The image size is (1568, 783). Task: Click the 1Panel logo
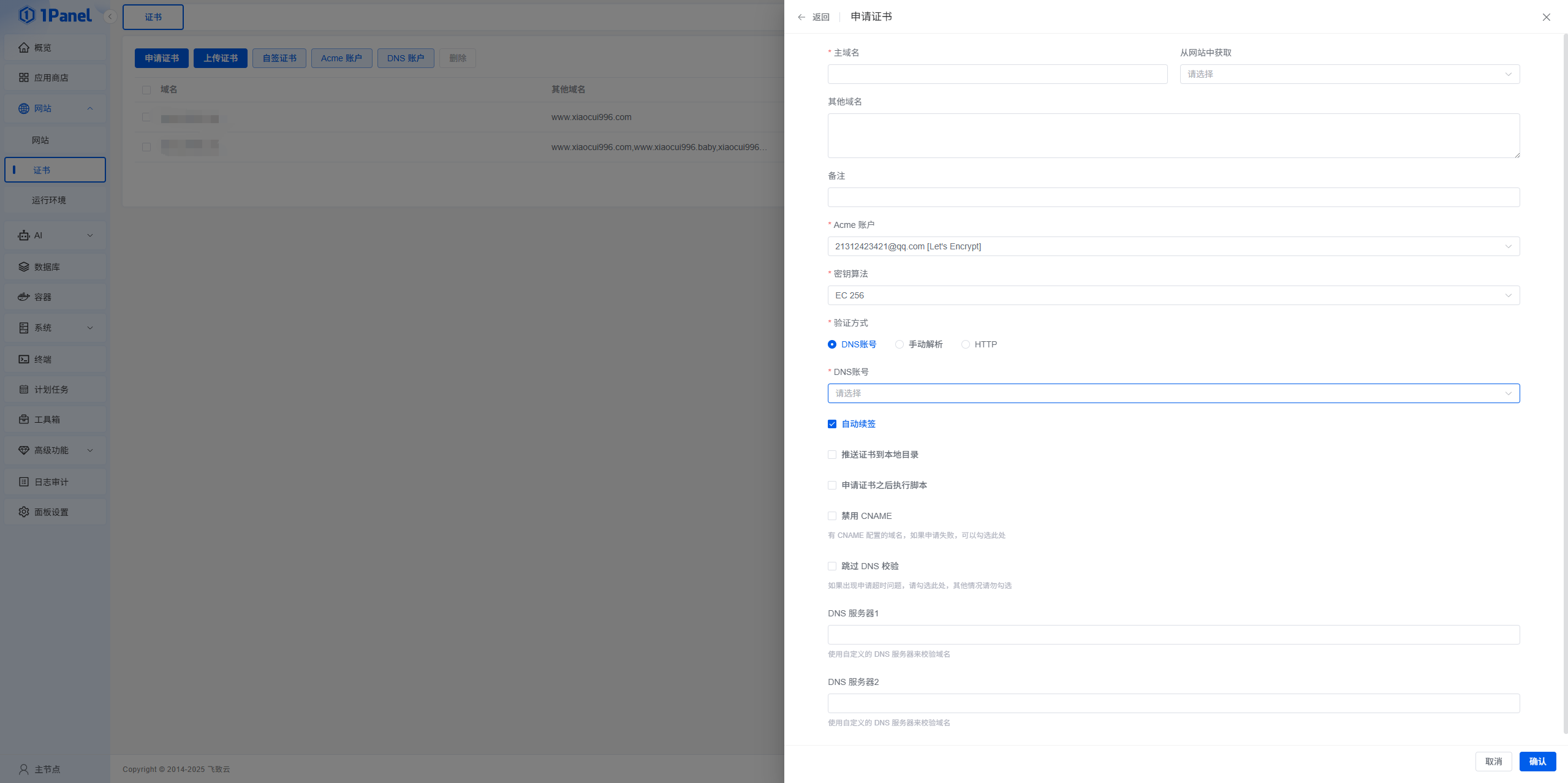(55, 15)
